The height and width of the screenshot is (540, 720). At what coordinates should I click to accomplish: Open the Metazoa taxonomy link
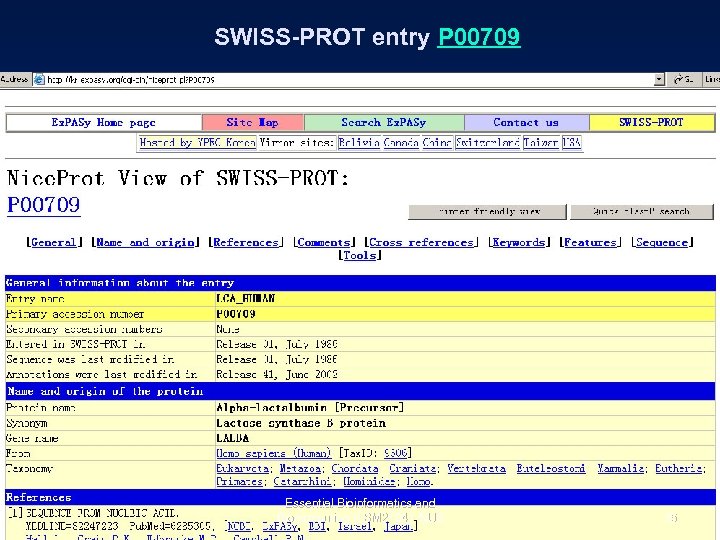point(300,468)
